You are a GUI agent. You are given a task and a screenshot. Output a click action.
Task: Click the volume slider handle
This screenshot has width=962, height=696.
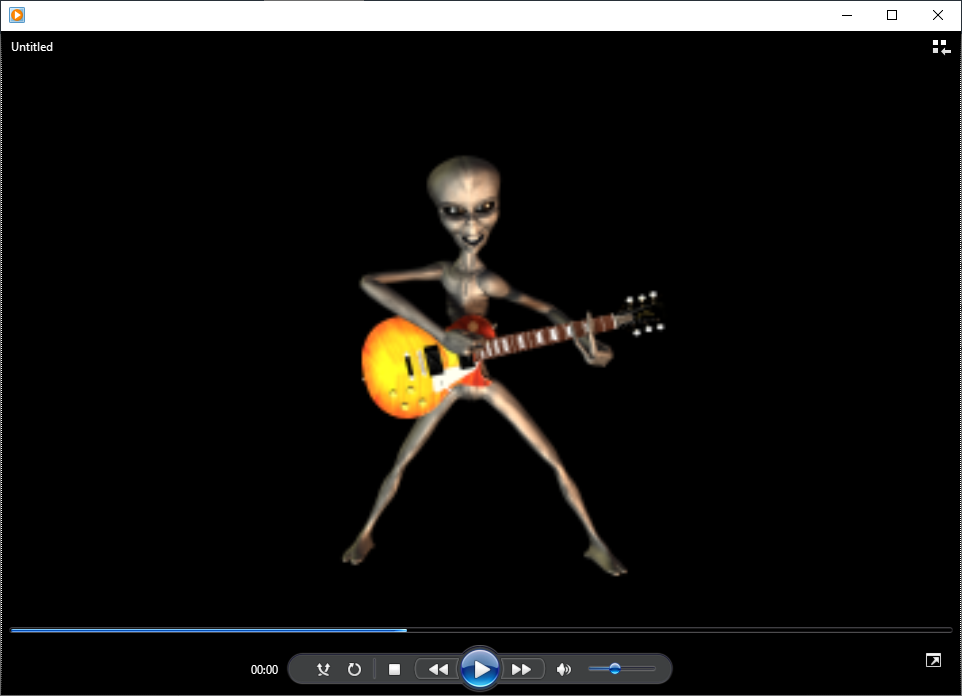[x=615, y=669]
